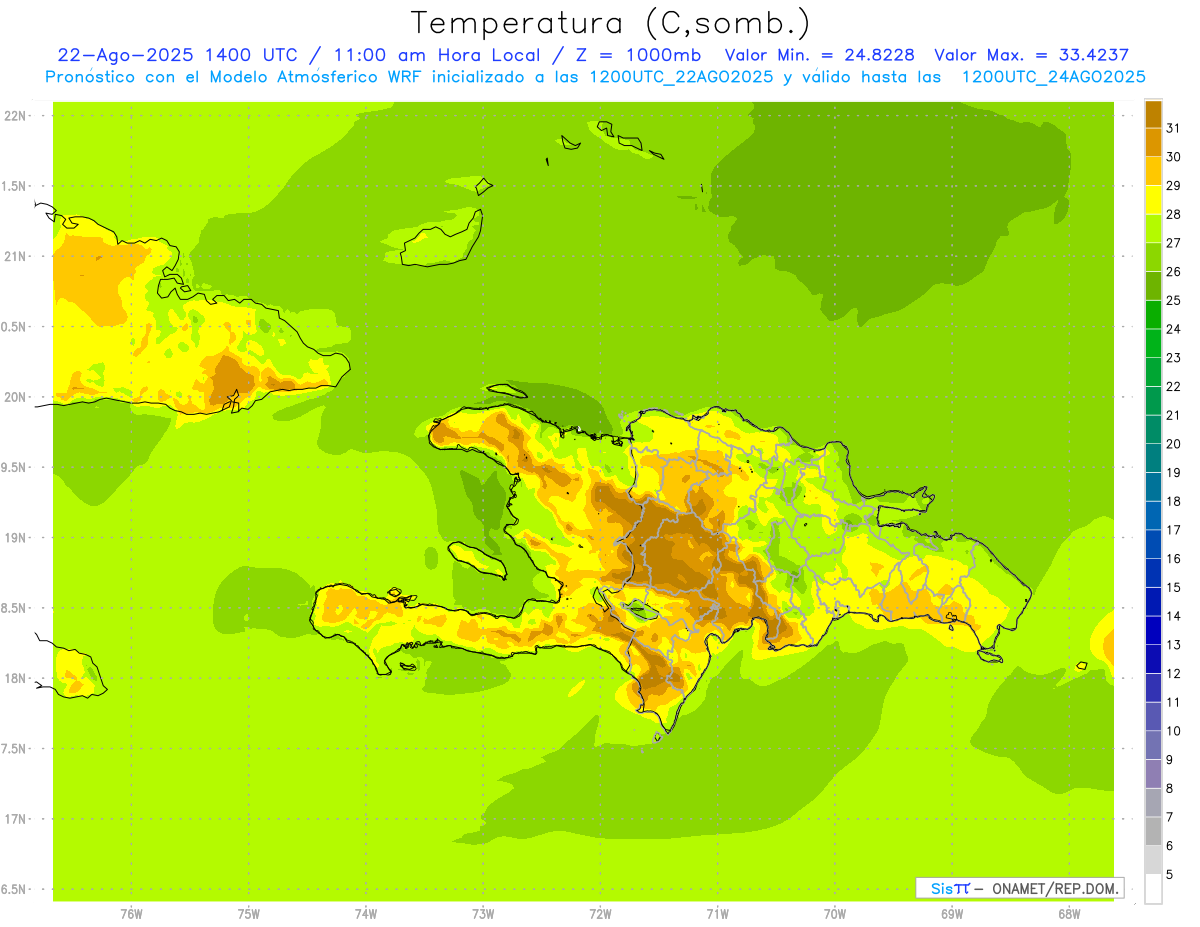
Task: Click the legend swatch between 27 and 28
Action: point(1153,229)
